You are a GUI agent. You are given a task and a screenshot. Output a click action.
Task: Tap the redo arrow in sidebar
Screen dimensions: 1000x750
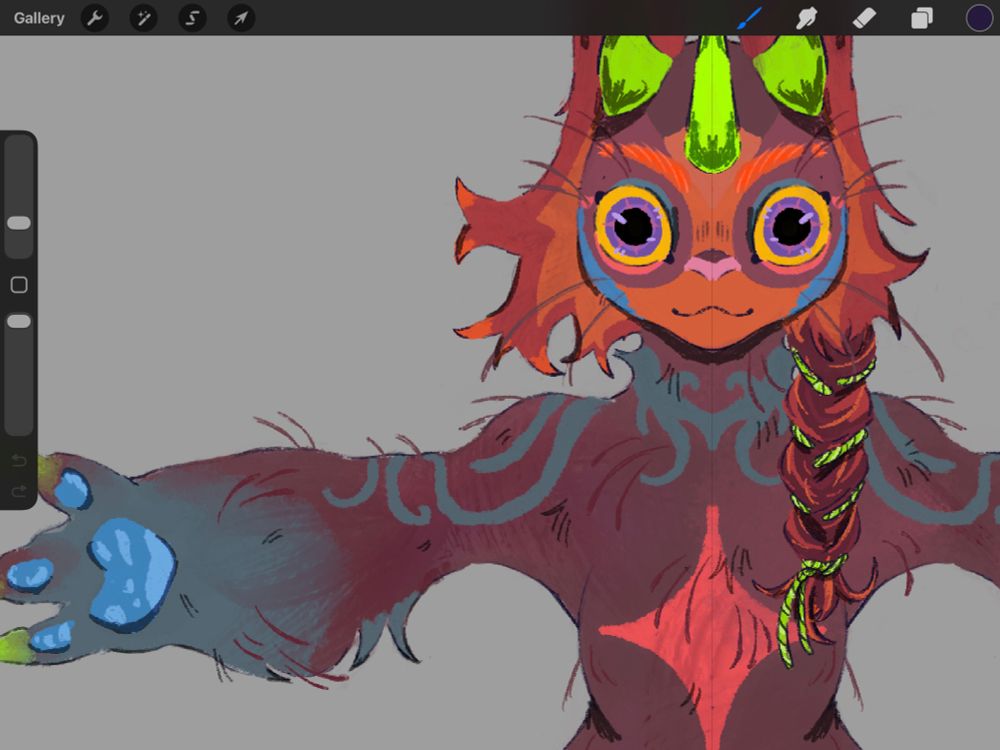coord(17,490)
